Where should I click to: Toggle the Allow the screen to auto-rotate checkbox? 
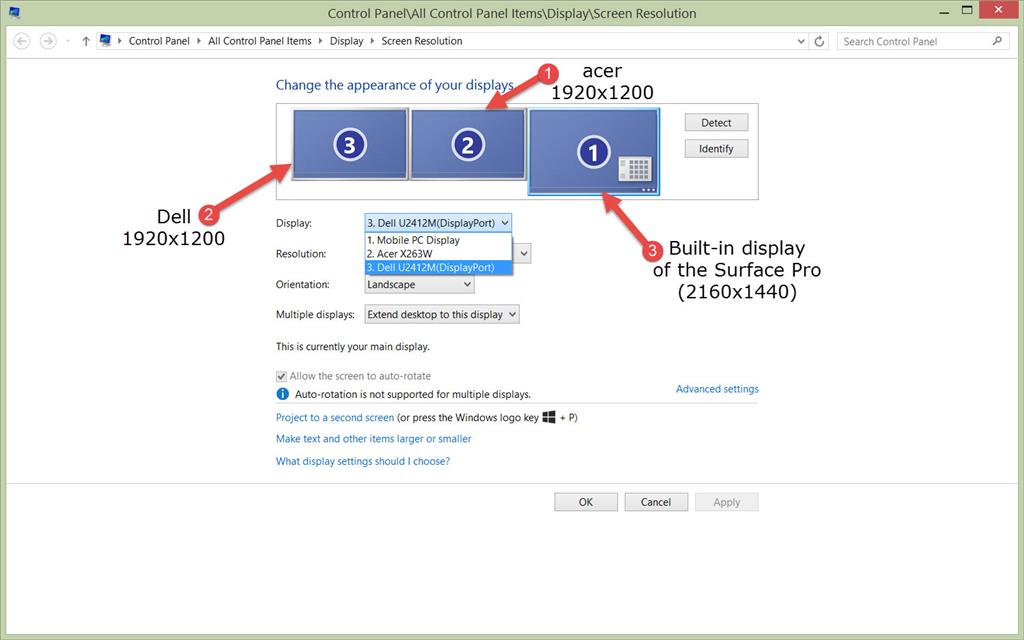click(282, 375)
